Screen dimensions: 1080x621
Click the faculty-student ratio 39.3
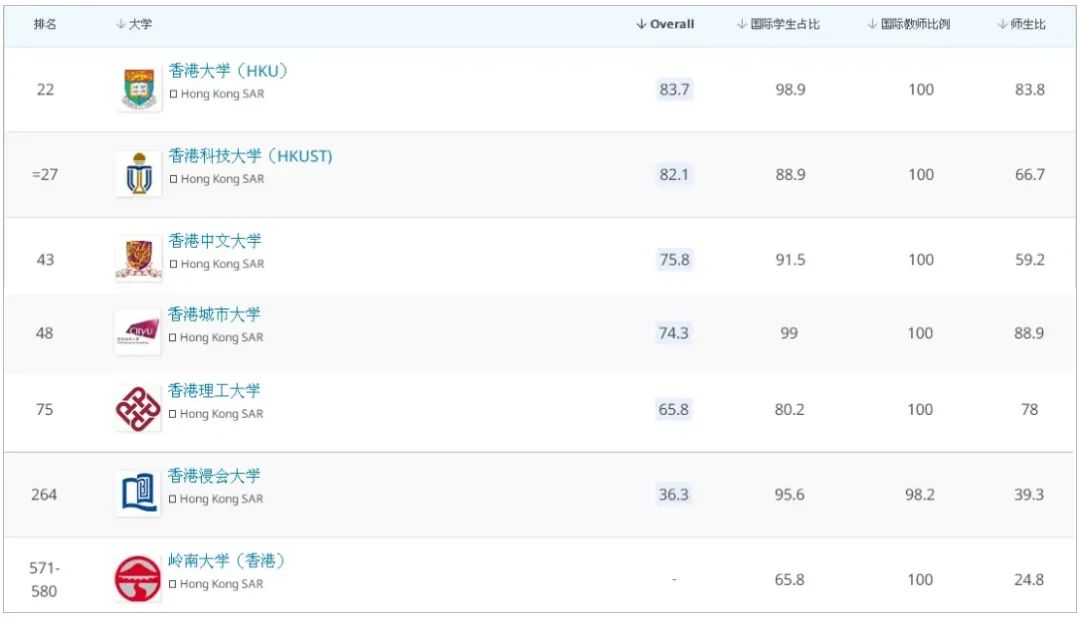click(1029, 494)
